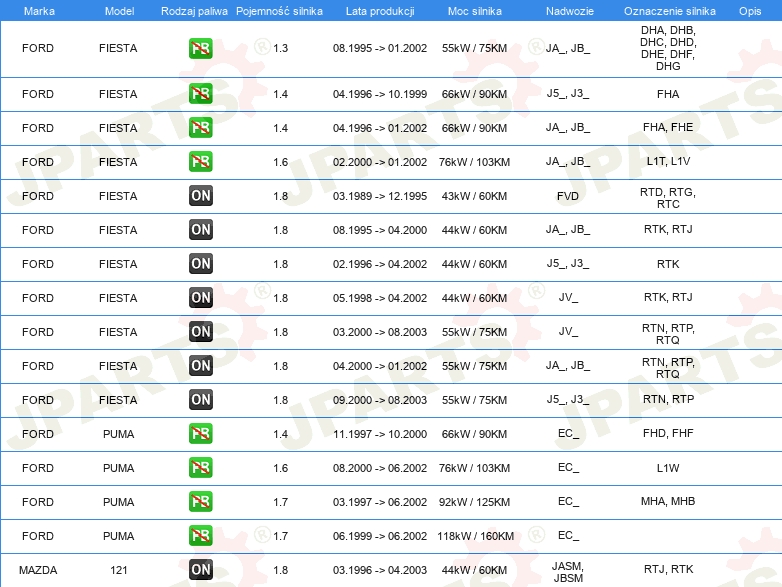This screenshot has width=782, height=587.
Task: Select the date range 09.2000 -> 08.2003
Action: [x=380, y=400]
